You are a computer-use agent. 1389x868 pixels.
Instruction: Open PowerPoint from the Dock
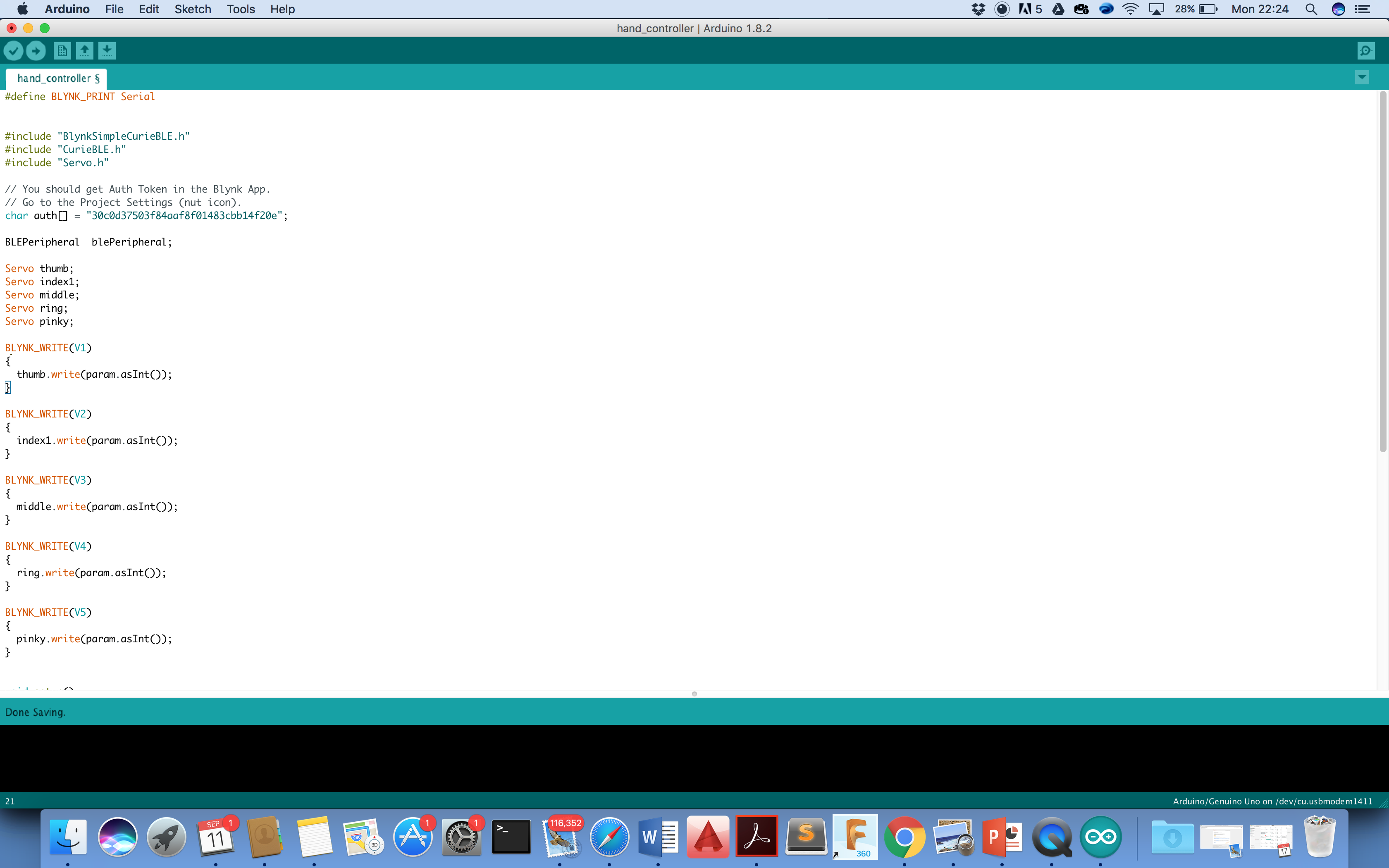1003,837
